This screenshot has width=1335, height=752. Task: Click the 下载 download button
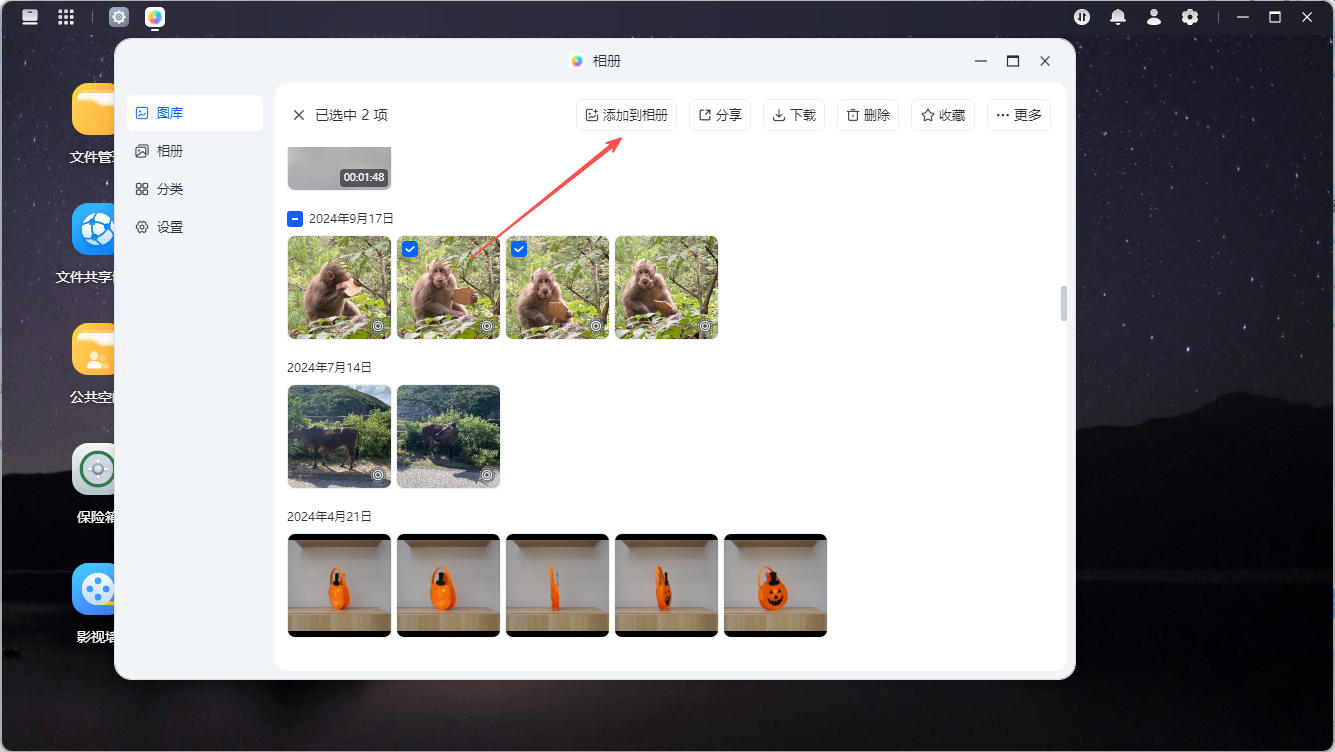tap(794, 115)
